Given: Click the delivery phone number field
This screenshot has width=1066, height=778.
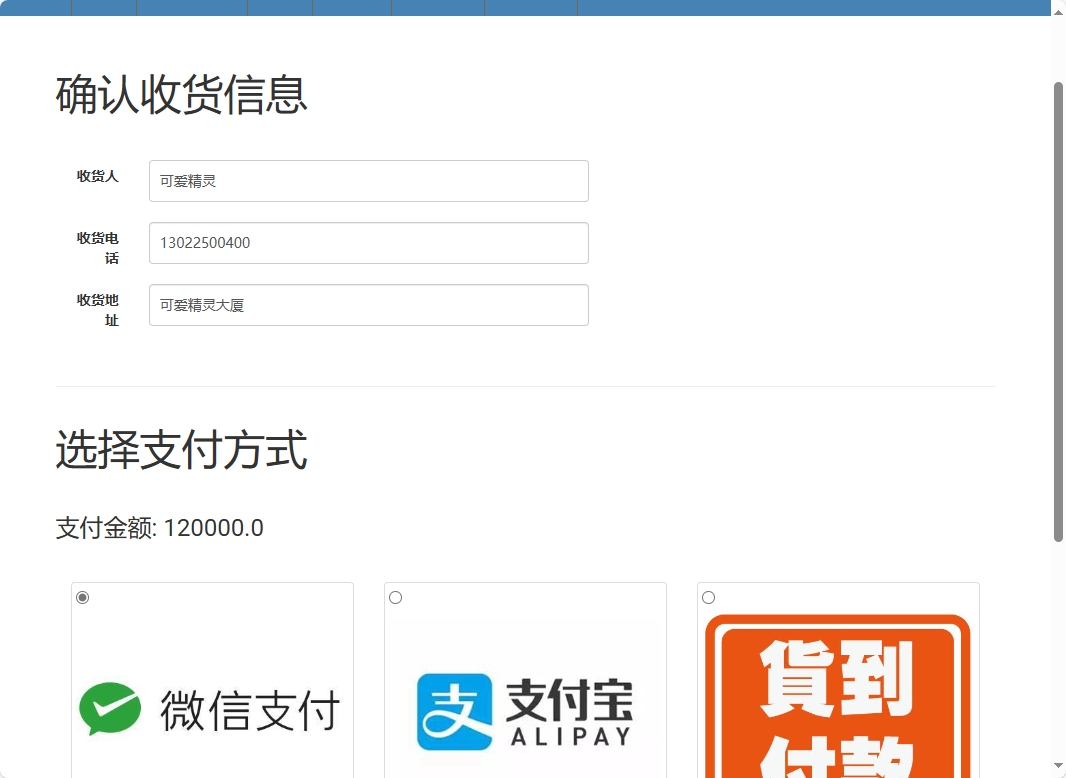Looking at the screenshot, I should 368,243.
